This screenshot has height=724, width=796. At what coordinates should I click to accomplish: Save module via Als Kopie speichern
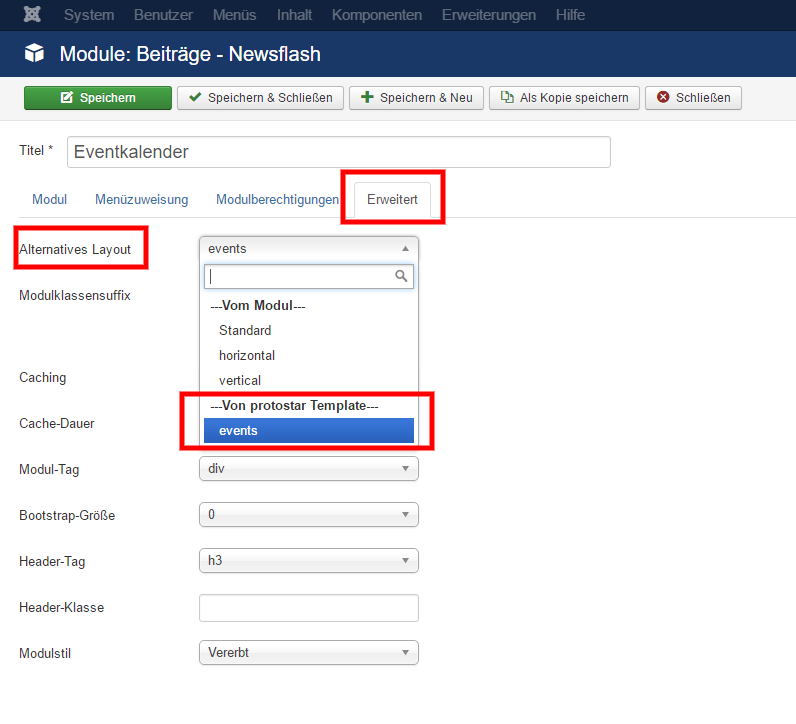(564, 98)
